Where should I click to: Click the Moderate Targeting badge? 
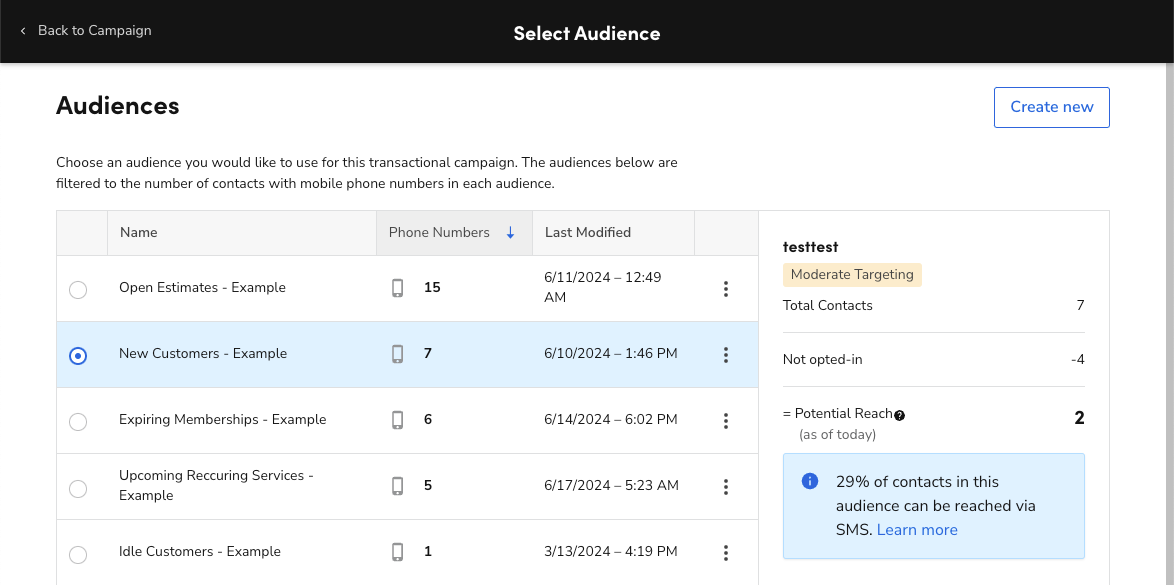(852, 275)
